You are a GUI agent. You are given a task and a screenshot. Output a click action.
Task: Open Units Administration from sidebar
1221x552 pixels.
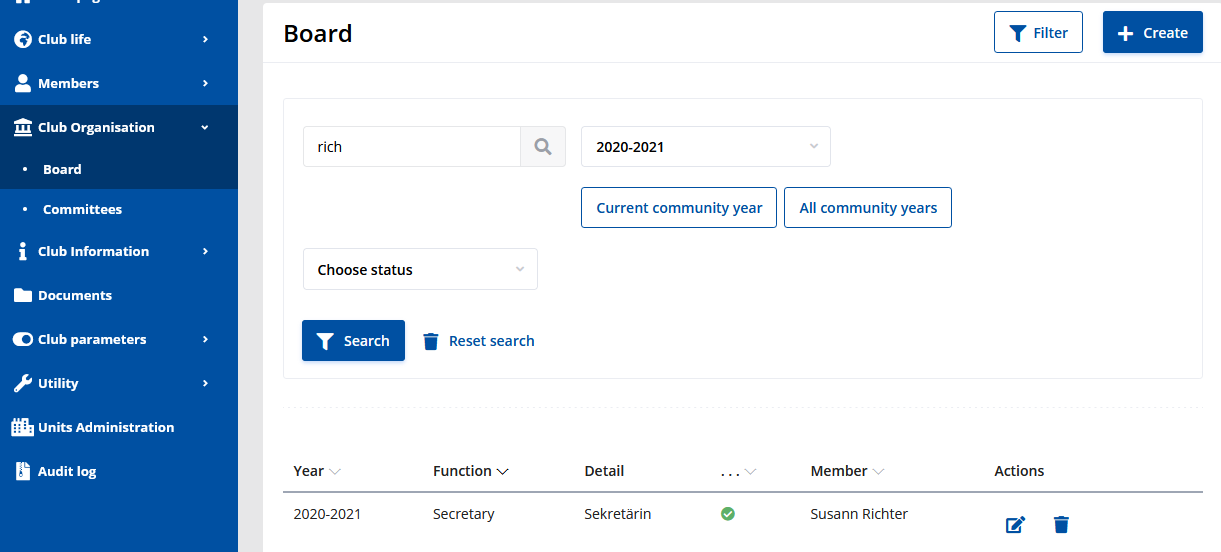pyautogui.click(x=105, y=427)
